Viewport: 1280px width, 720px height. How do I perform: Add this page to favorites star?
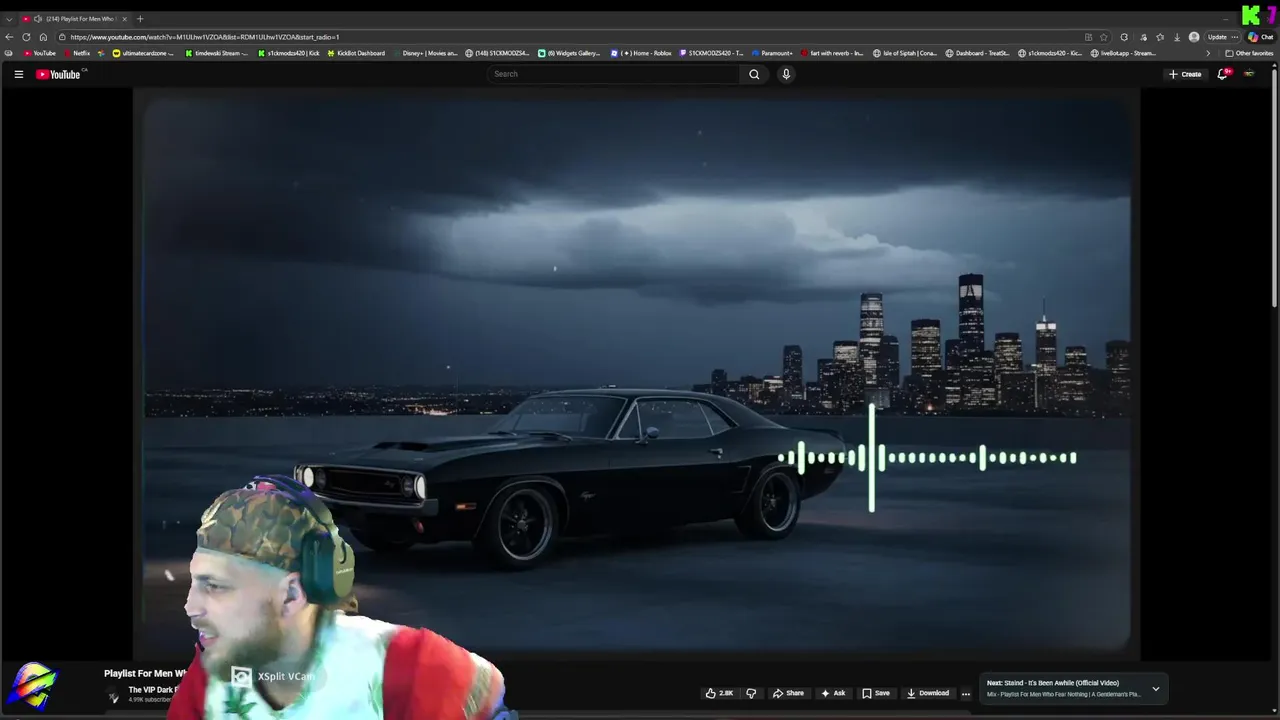pyautogui.click(x=1104, y=37)
